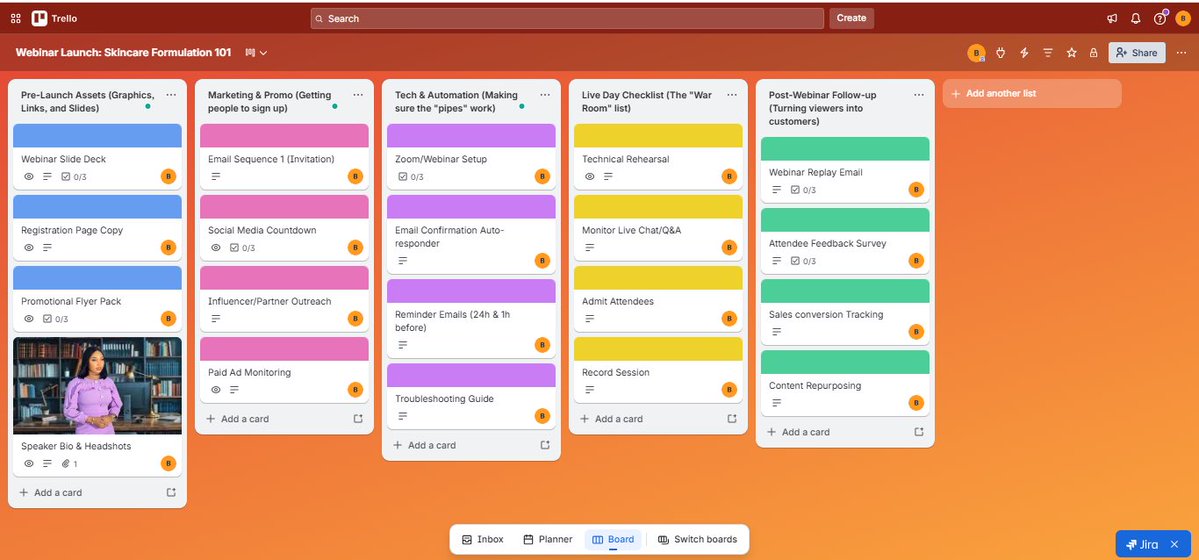Image resolution: width=1199 pixels, height=560 pixels.
Task: Open the automation lightning bolt icon
Action: (x=1024, y=53)
